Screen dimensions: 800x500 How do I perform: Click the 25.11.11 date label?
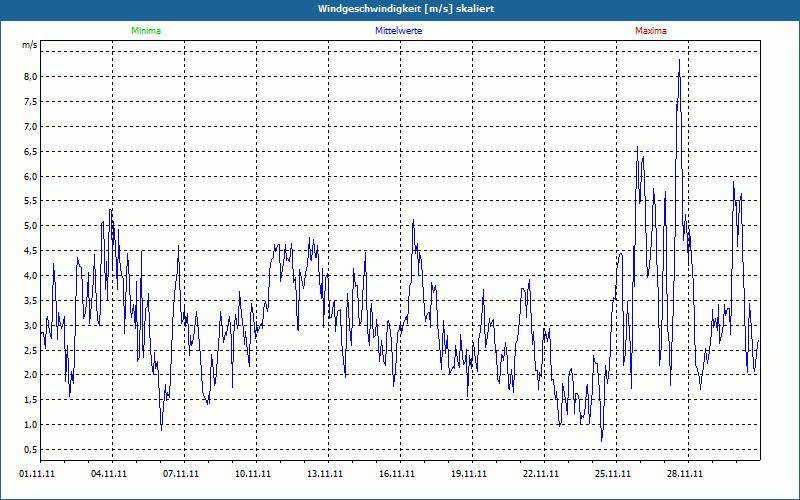pyautogui.click(x=613, y=474)
